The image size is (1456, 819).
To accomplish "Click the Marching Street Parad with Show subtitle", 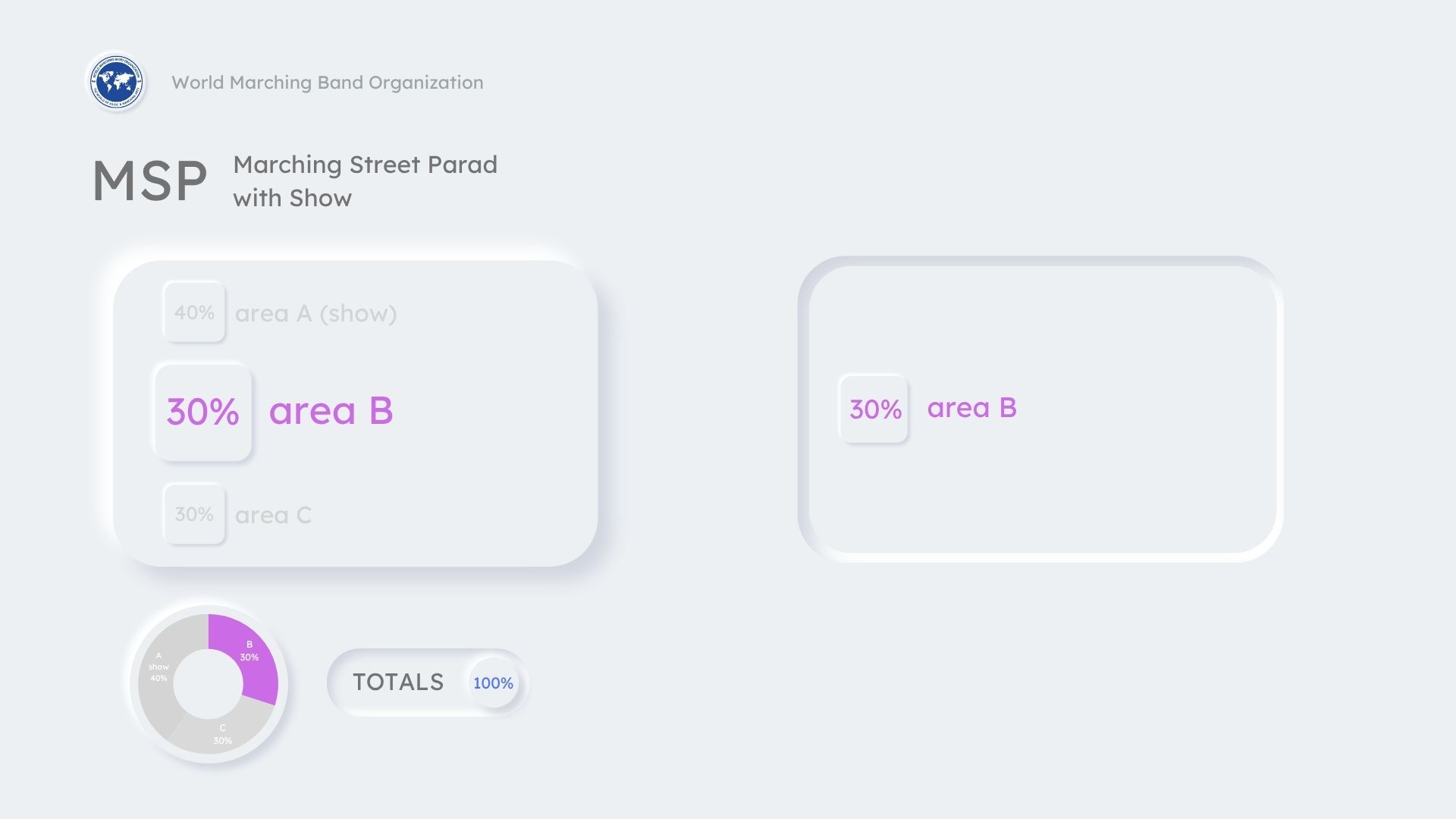I will click(365, 181).
